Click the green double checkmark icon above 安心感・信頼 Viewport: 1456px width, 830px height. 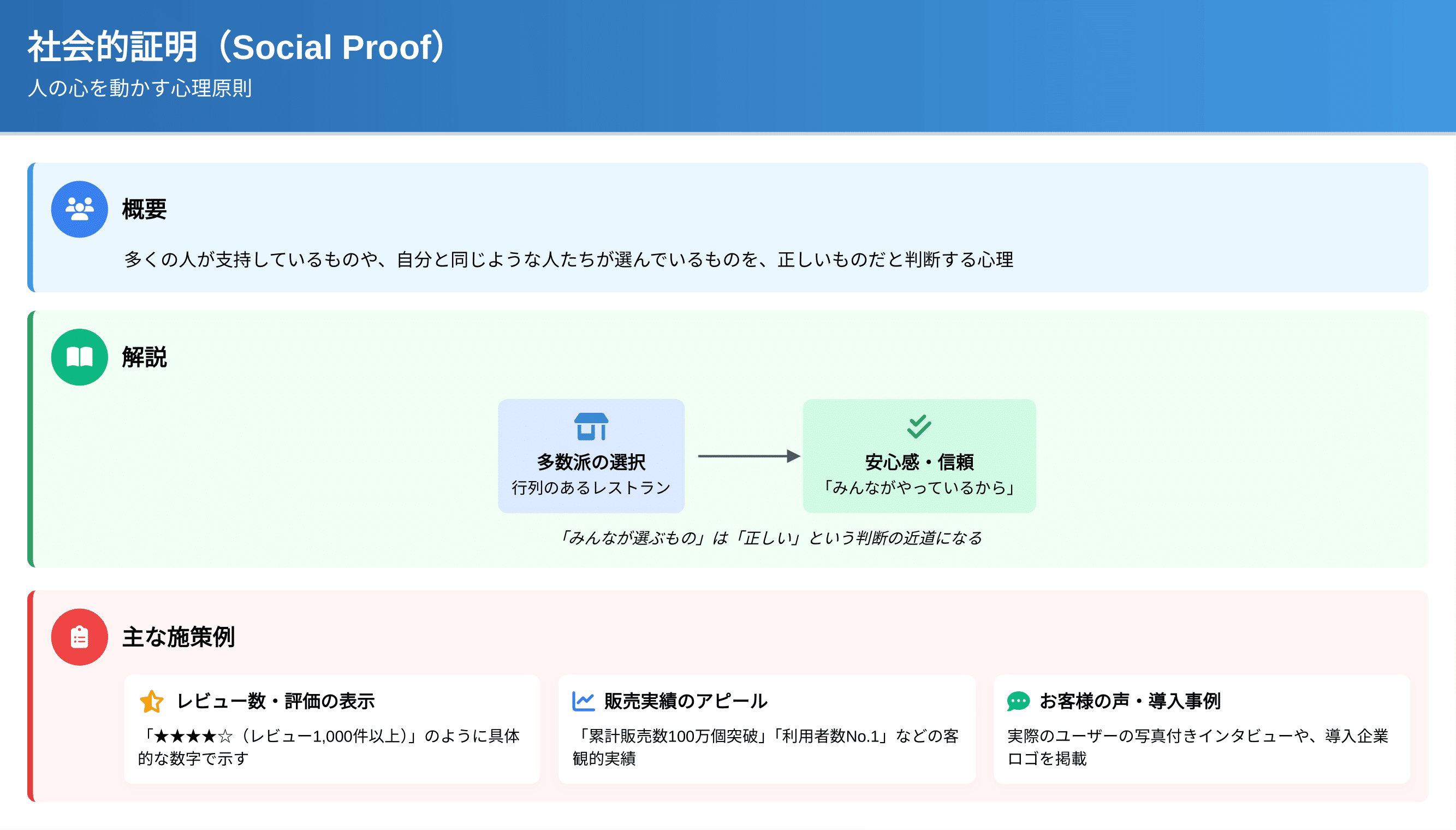click(x=919, y=426)
